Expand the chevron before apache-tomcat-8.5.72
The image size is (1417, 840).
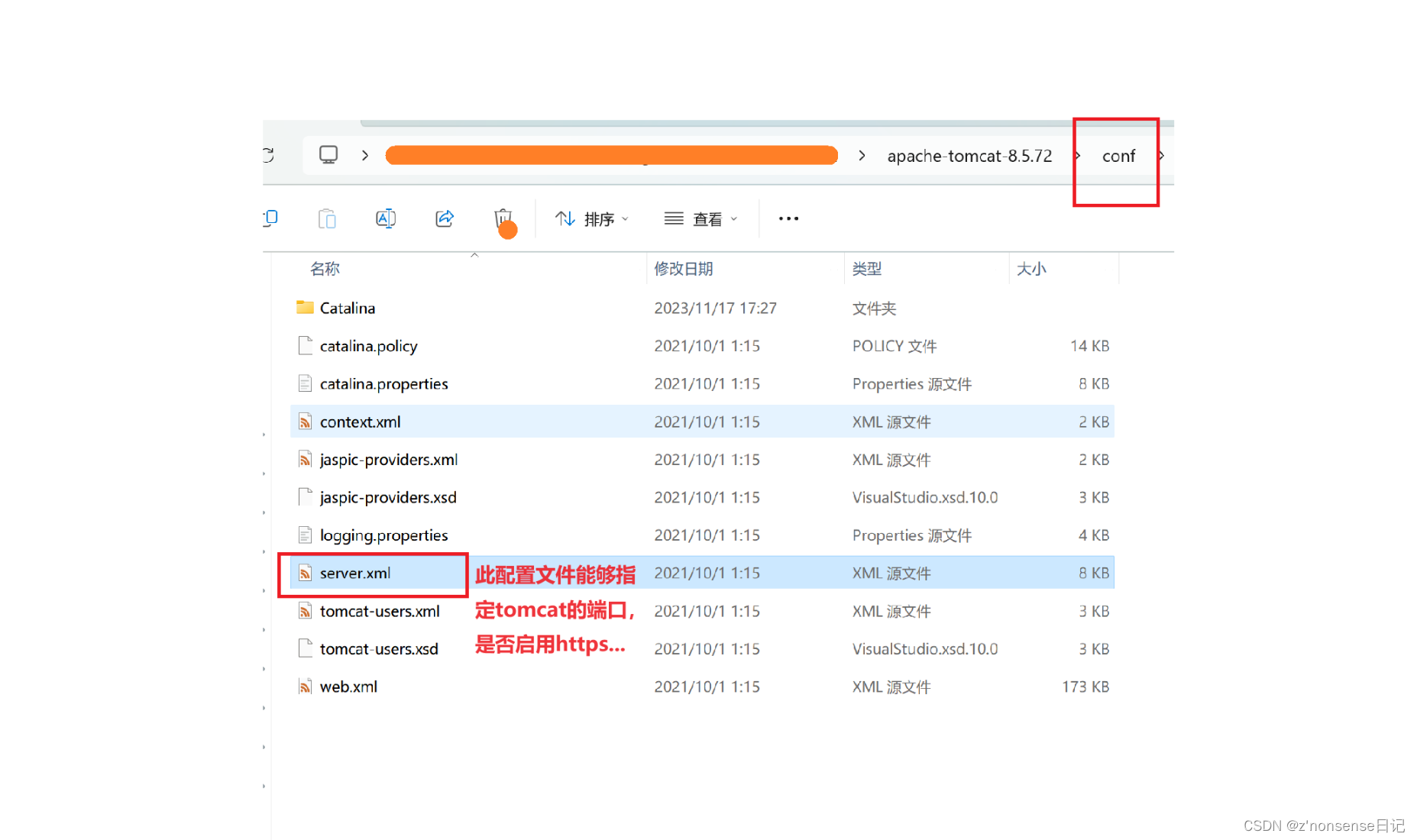point(862,155)
